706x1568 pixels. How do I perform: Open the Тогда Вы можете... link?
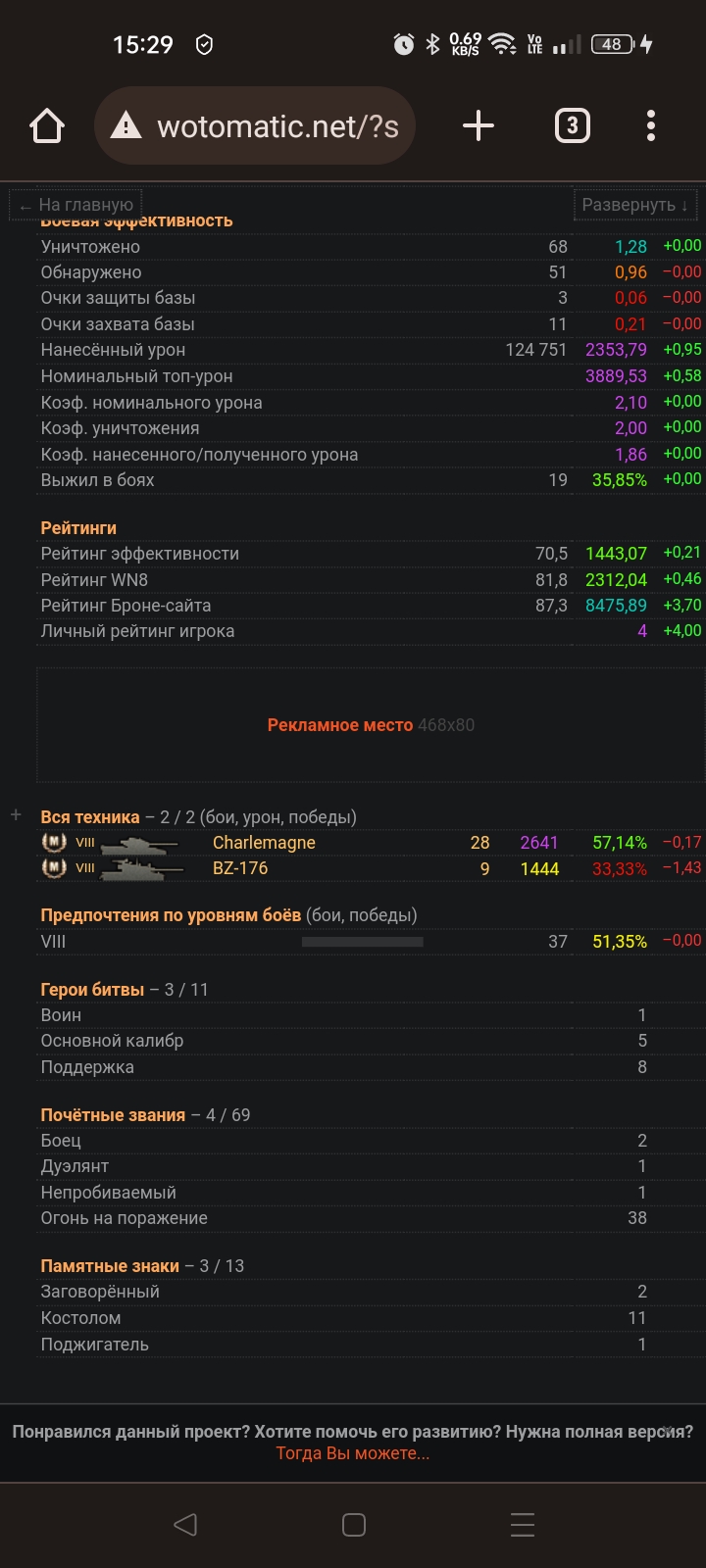(352, 1453)
